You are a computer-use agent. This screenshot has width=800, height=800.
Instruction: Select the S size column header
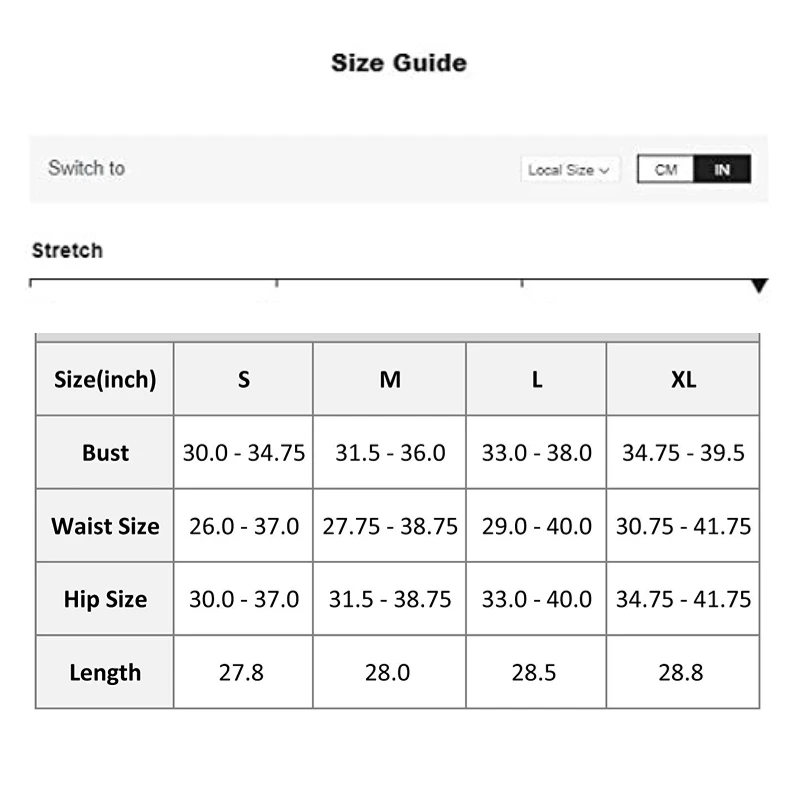[244, 379]
